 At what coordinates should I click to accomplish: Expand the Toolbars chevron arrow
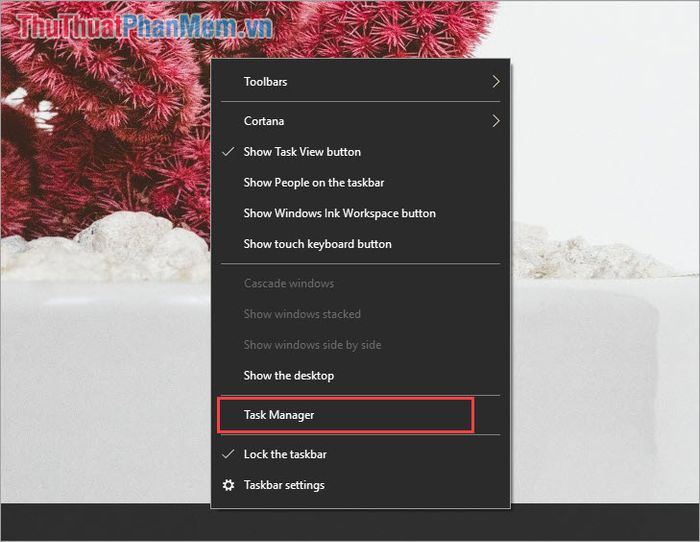(x=496, y=82)
